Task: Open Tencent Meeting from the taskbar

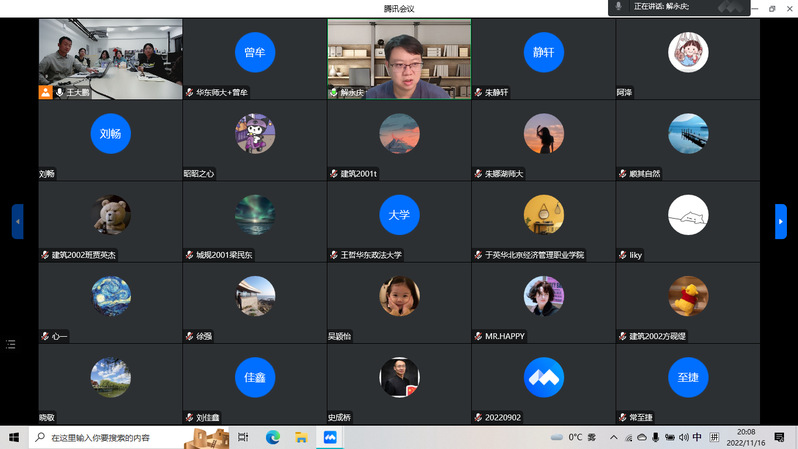Action: [328, 437]
